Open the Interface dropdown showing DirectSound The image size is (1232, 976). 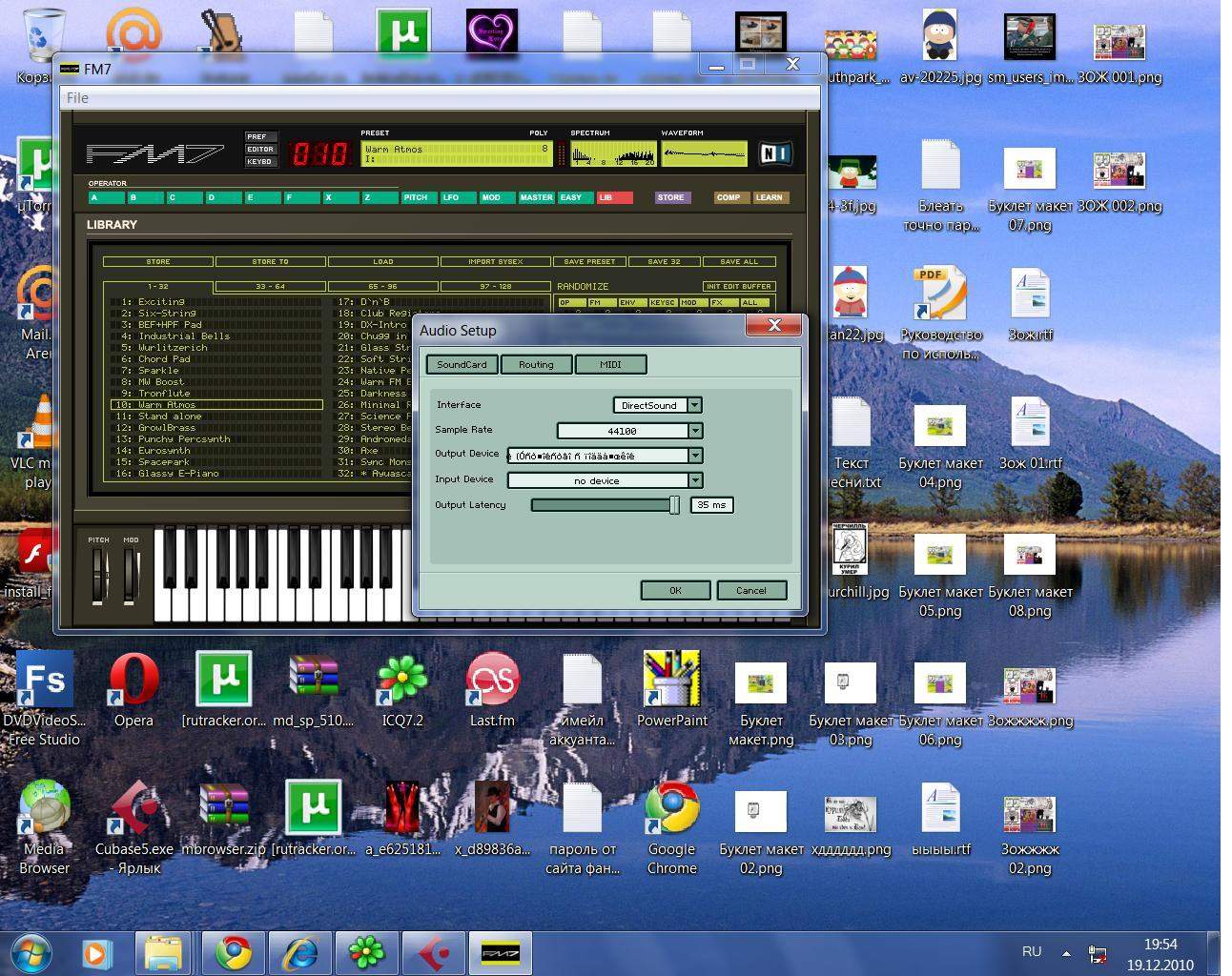[x=657, y=405]
